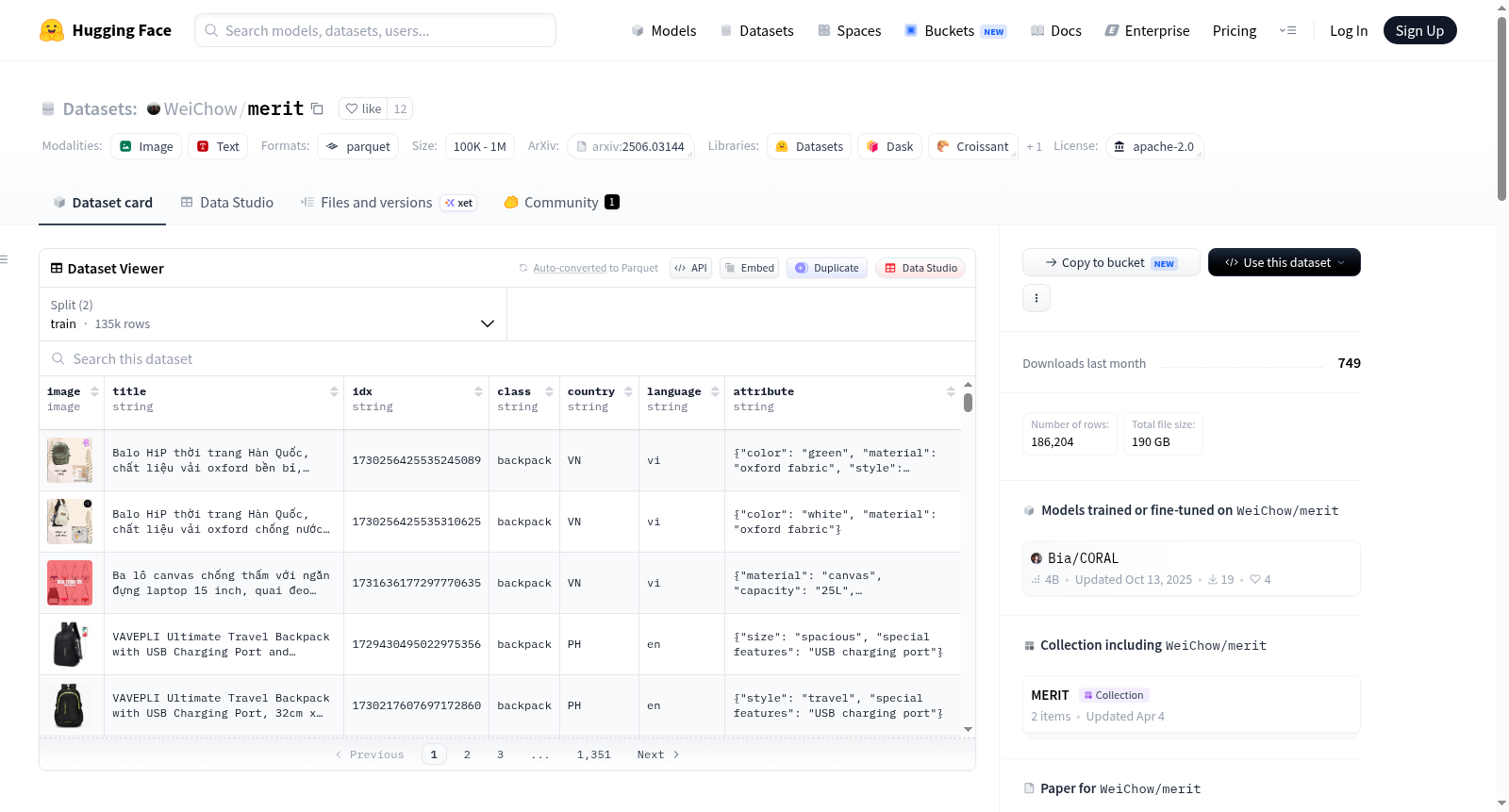Click Next in the table pagination
Screen dimensions: 1509x812
pyautogui.click(x=658, y=754)
